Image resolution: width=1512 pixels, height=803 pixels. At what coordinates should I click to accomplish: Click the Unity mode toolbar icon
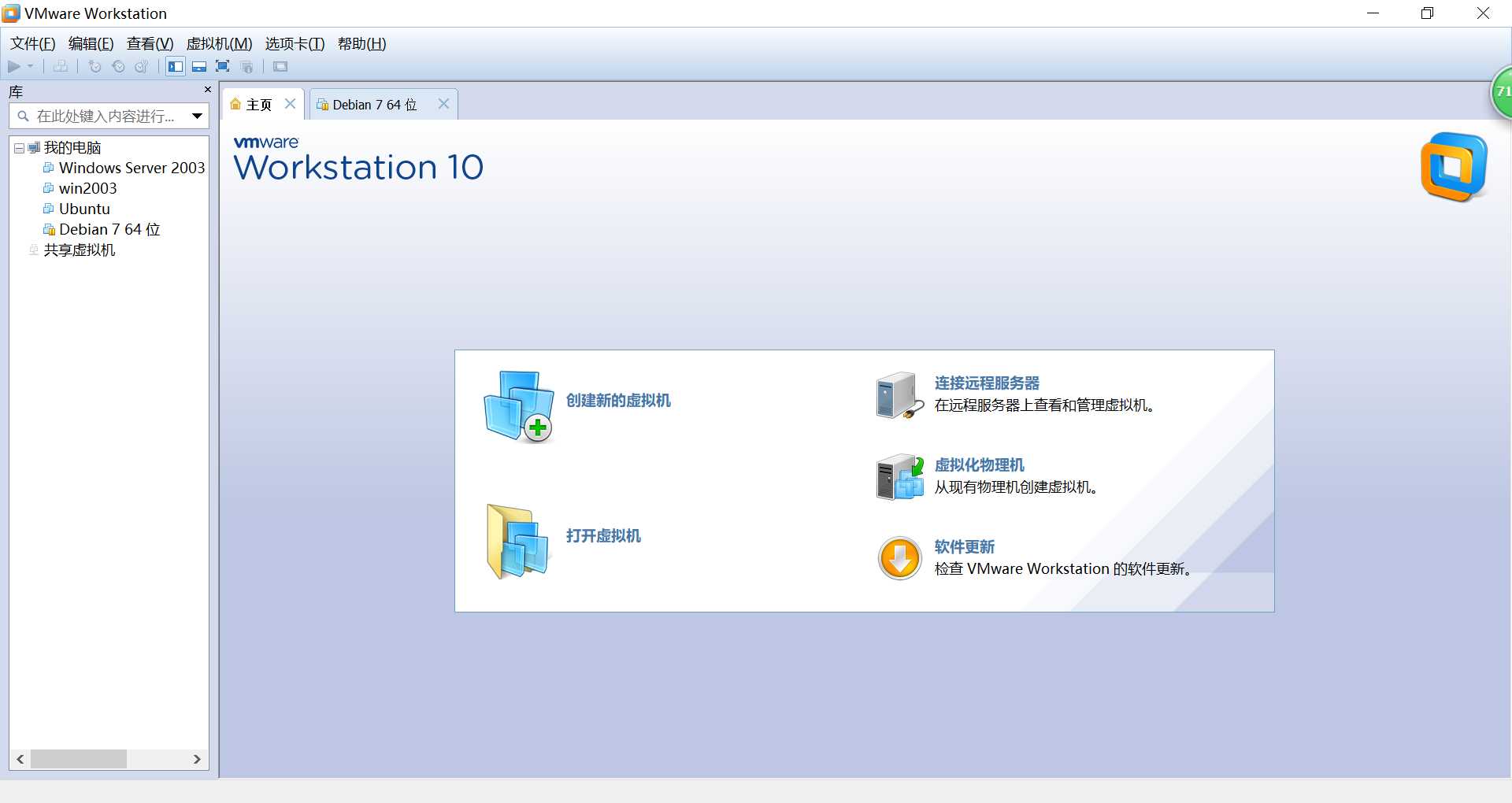(x=247, y=67)
